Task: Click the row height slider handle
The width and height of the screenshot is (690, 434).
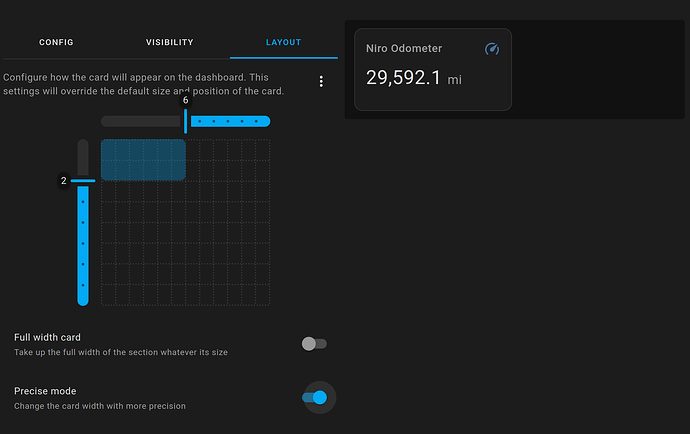Action: click(83, 180)
